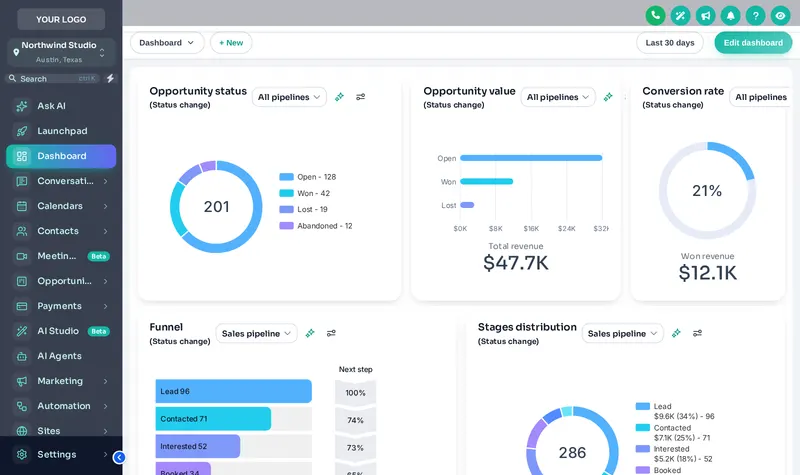The image size is (800, 475).
Task: Open the bell notifications icon
Action: (x=730, y=15)
